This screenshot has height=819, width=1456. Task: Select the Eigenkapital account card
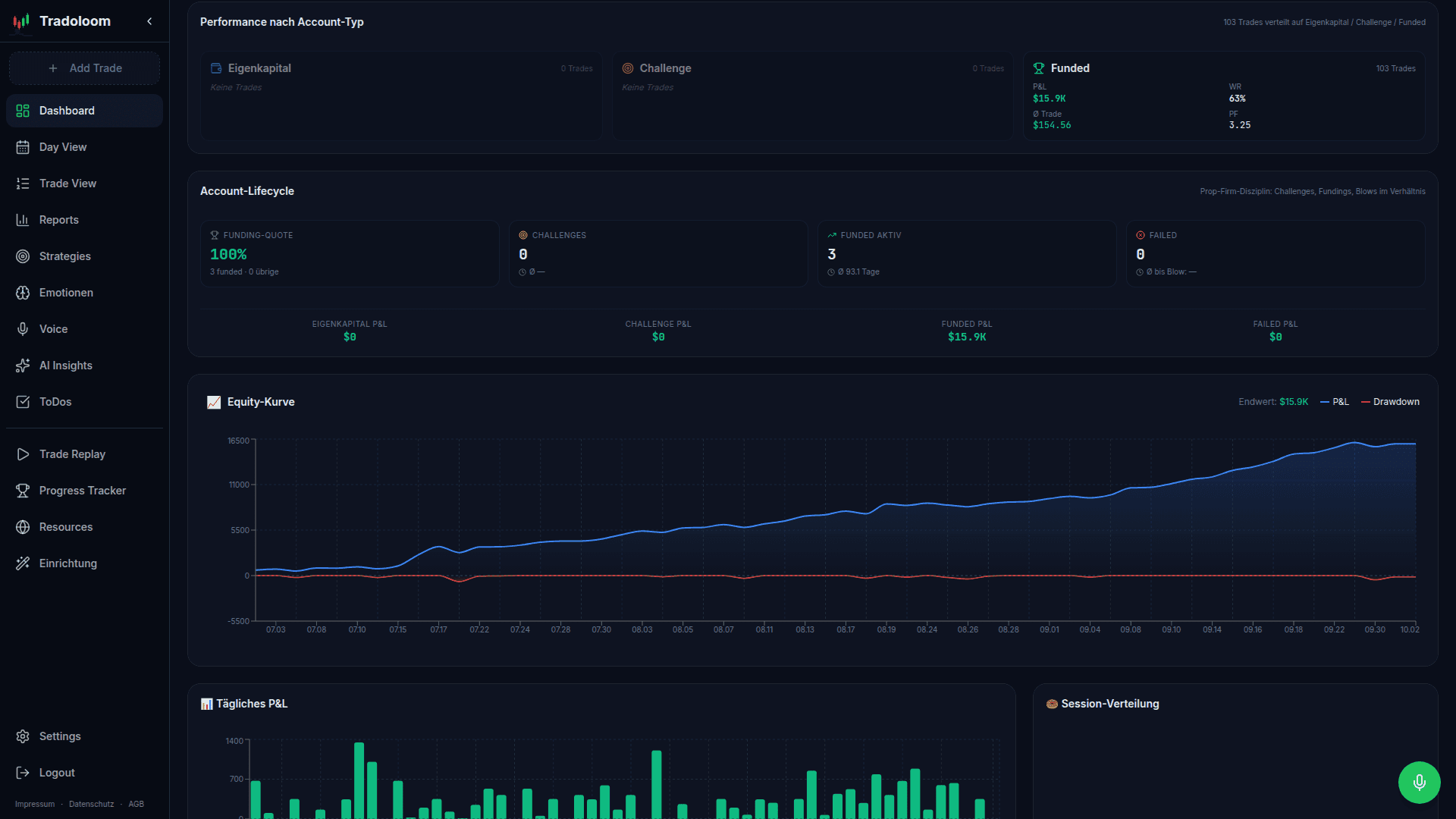[x=401, y=96]
